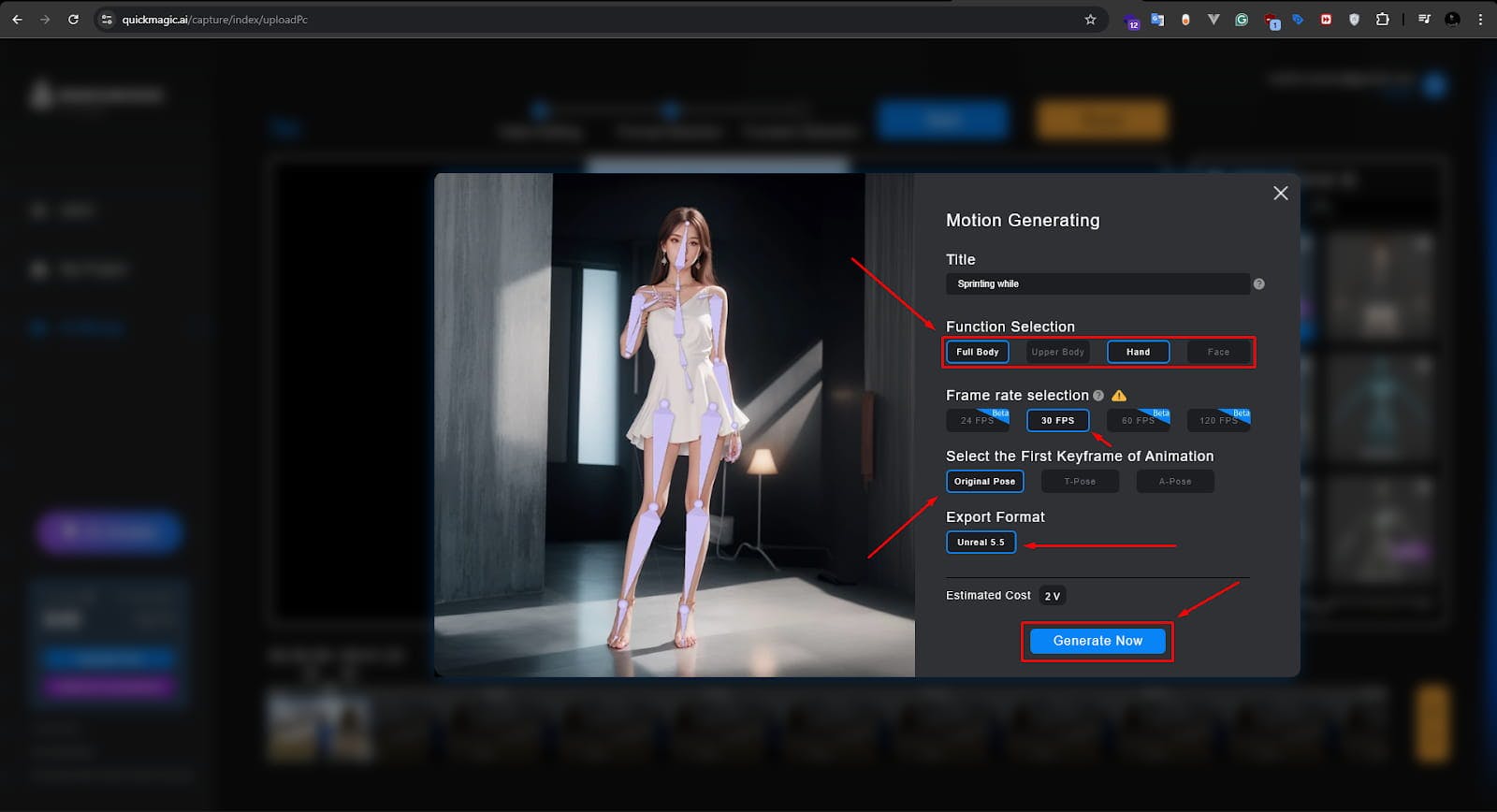Select the 120 FPS frame rate

tap(1218, 420)
